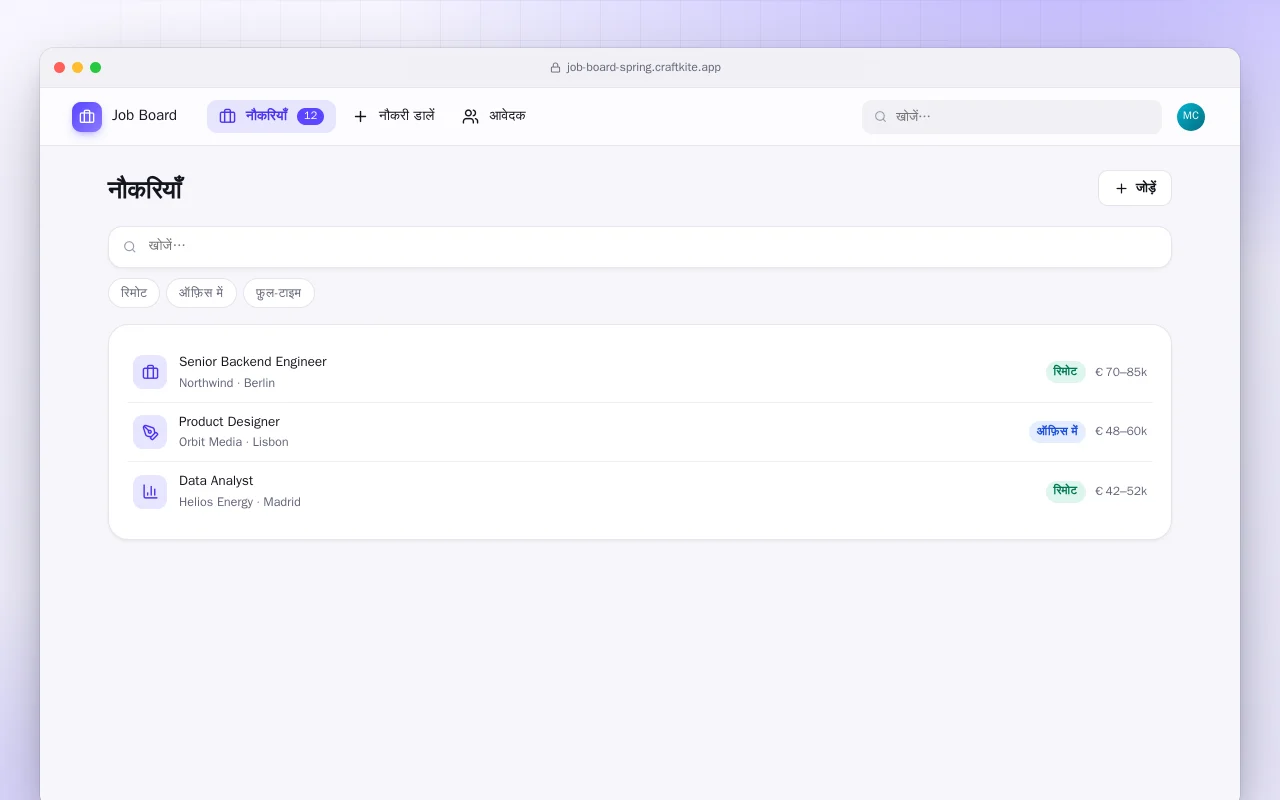Click the plus icon beside नौकरी डालें
The height and width of the screenshot is (800, 1280).
pyautogui.click(x=361, y=117)
